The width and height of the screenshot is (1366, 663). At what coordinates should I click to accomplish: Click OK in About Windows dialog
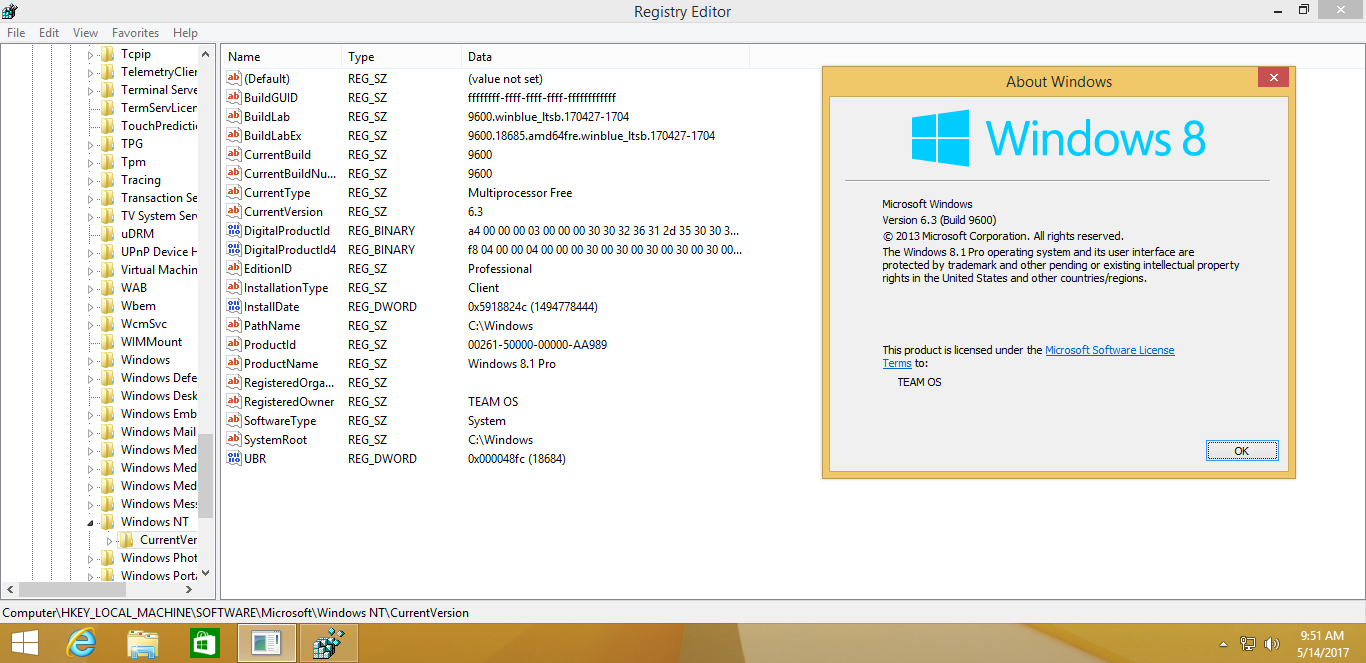(1242, 451)
